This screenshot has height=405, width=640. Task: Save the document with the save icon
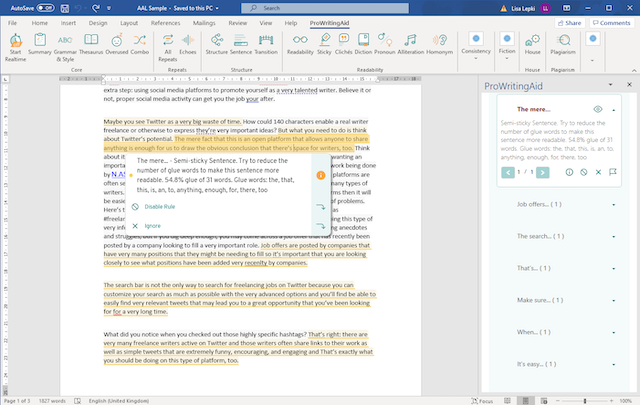64,8
